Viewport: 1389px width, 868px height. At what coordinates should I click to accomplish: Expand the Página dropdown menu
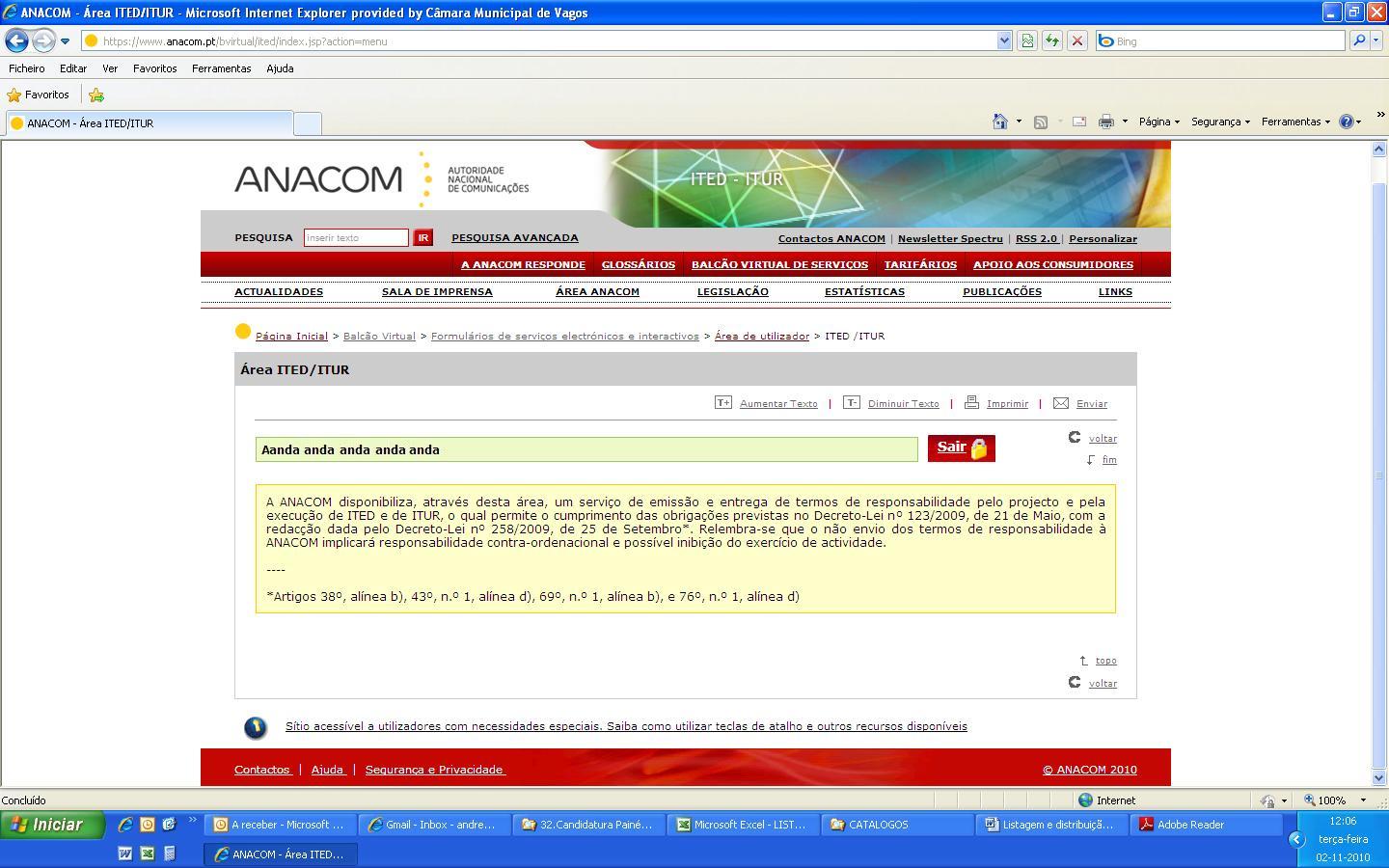[x=1158, y=122]
